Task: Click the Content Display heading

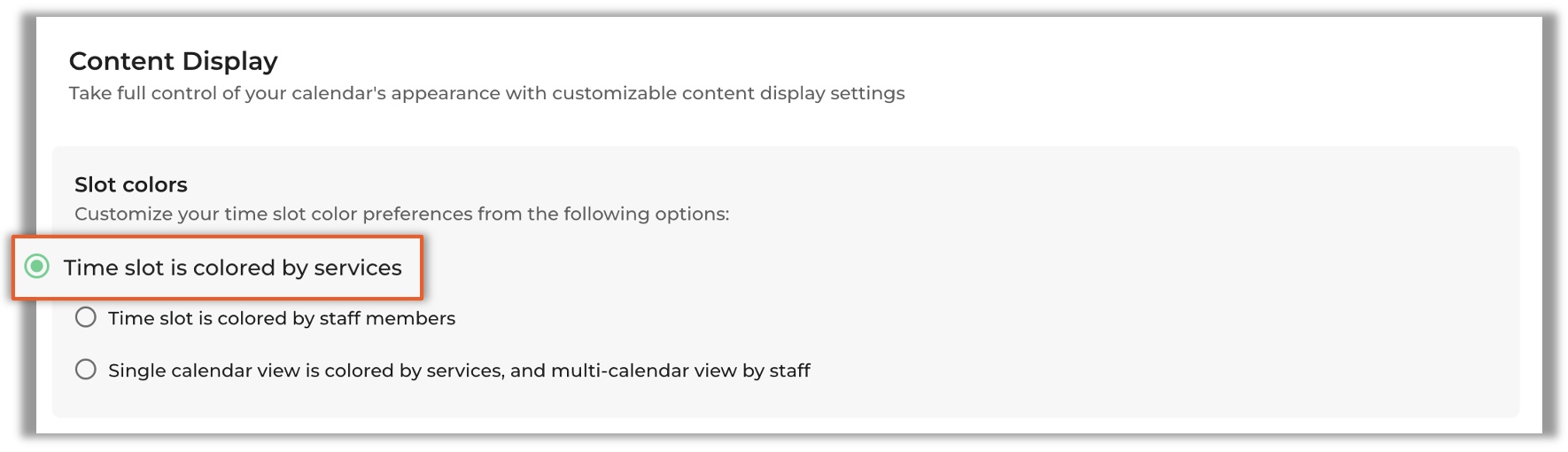Action: [174, 61]
